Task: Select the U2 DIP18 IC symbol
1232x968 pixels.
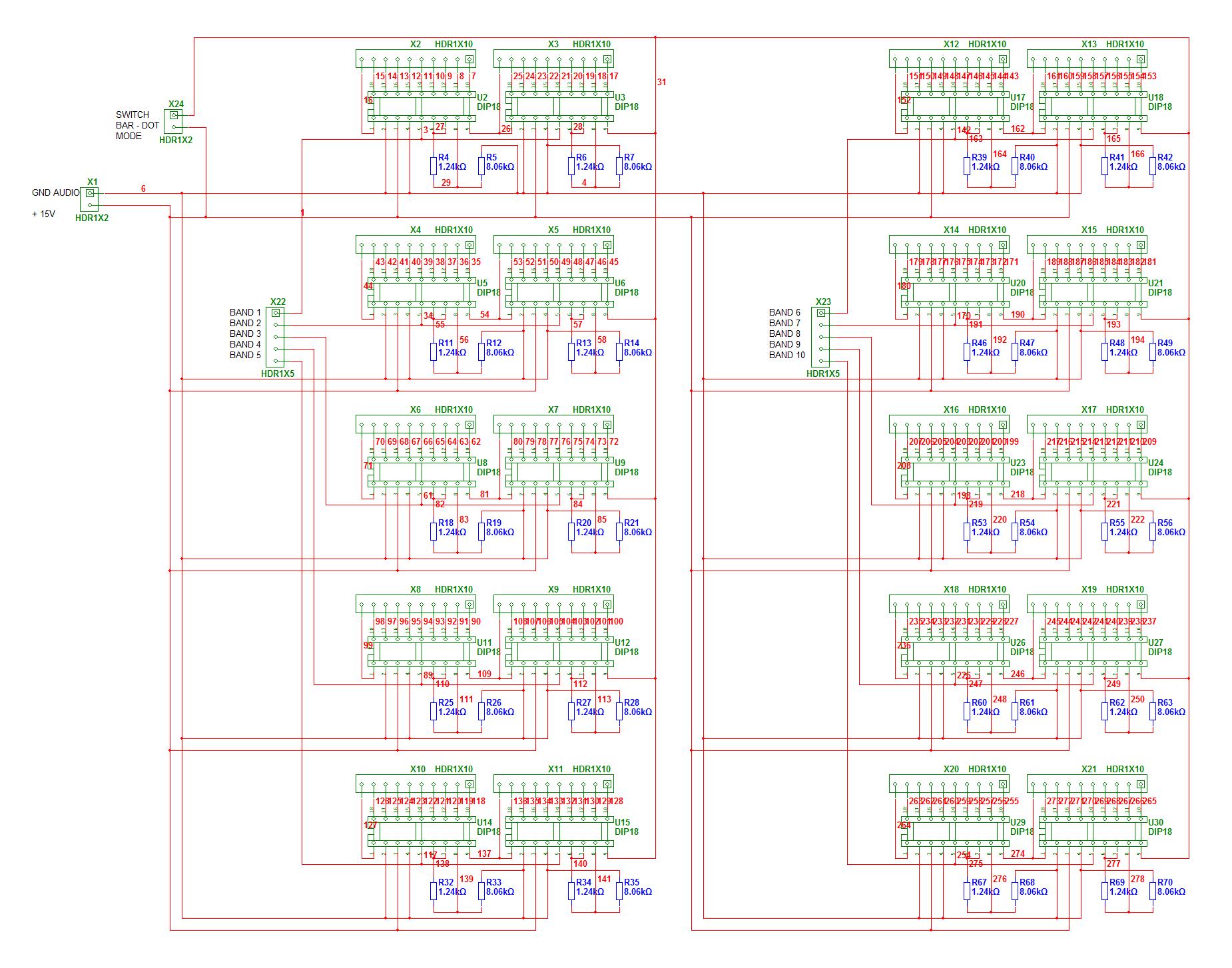Action: (x=420, y=107)
